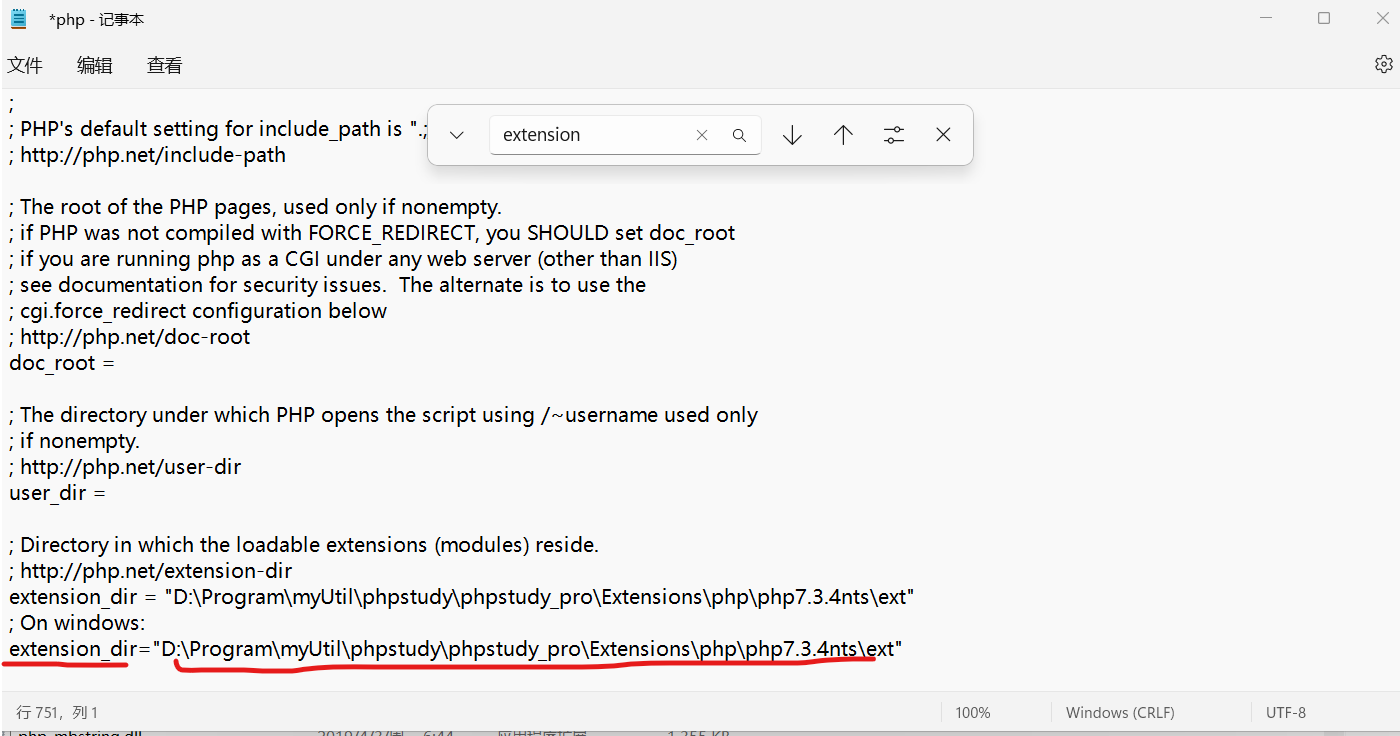The image size is (1400, 736).
Task: Click the doc_root = line
Action: tap(62, 363)
